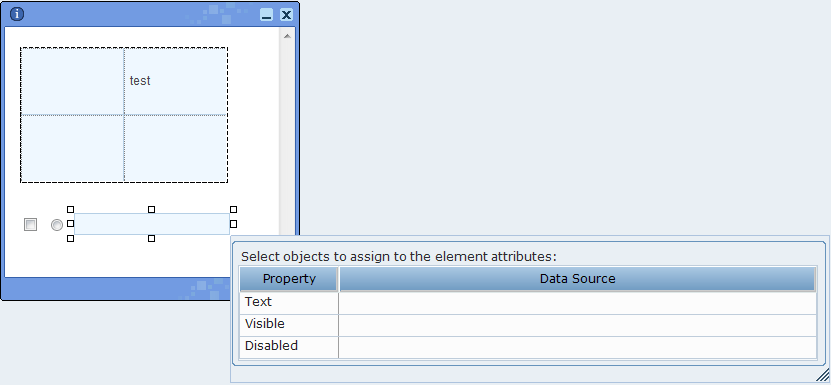Minimize the designer window
831x385 pixels.
coord(267,15)
